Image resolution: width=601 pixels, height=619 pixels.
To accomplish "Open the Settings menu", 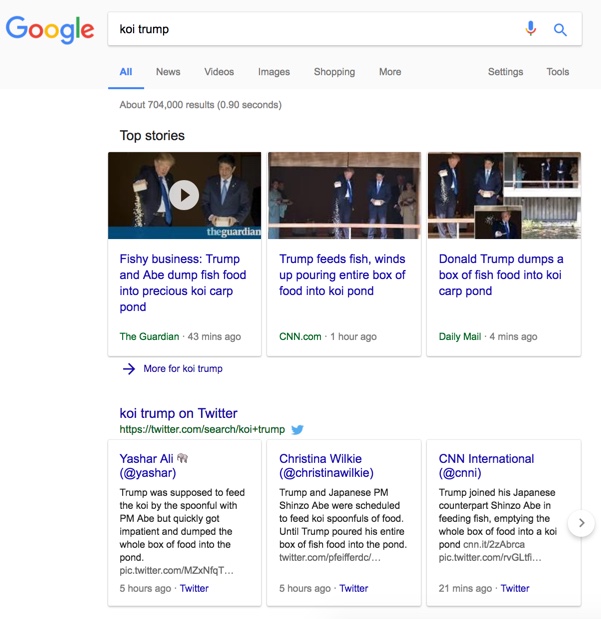I will click(x=505, y=72).
